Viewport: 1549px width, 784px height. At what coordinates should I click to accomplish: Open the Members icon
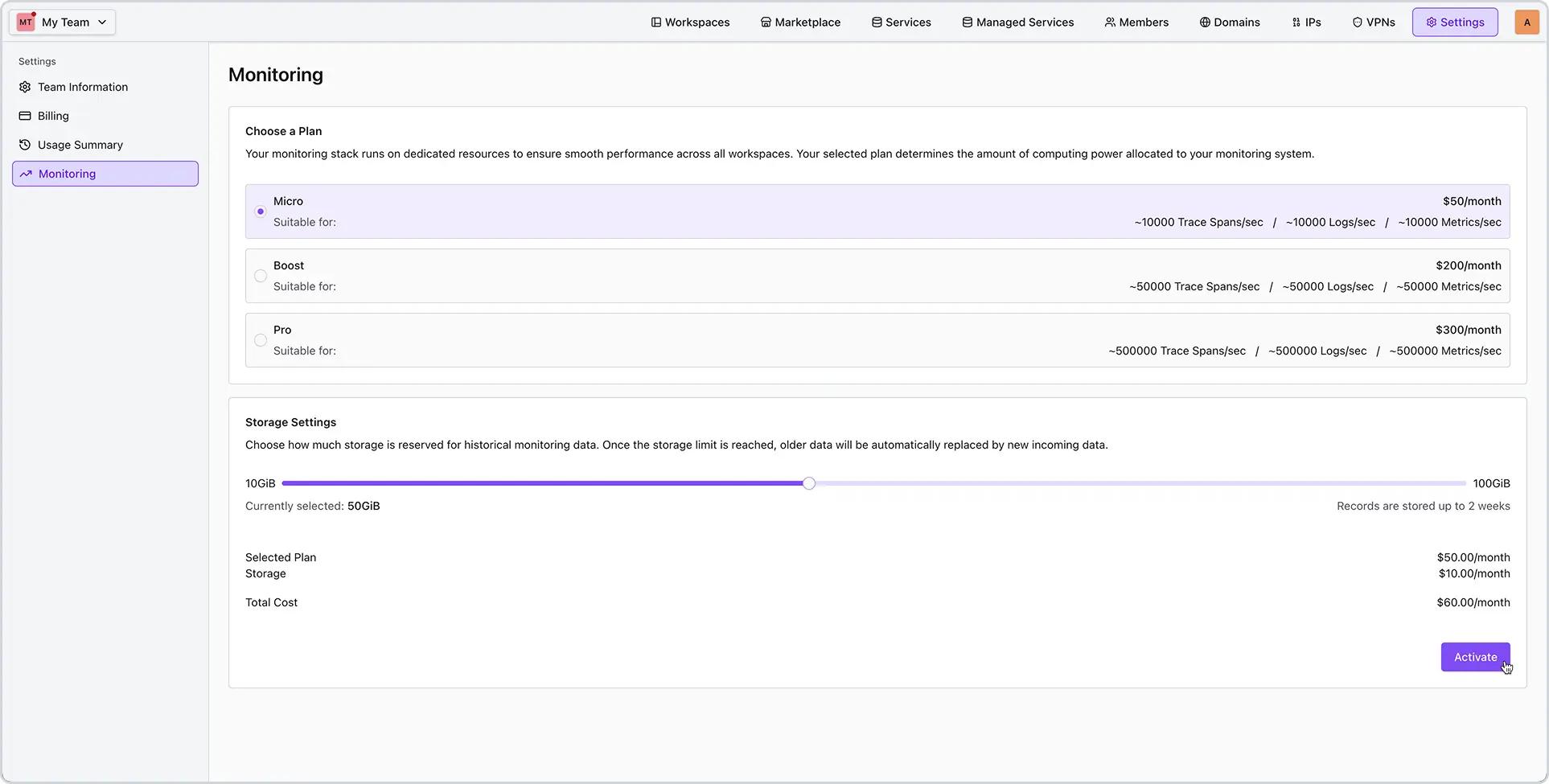[1109, 22]
